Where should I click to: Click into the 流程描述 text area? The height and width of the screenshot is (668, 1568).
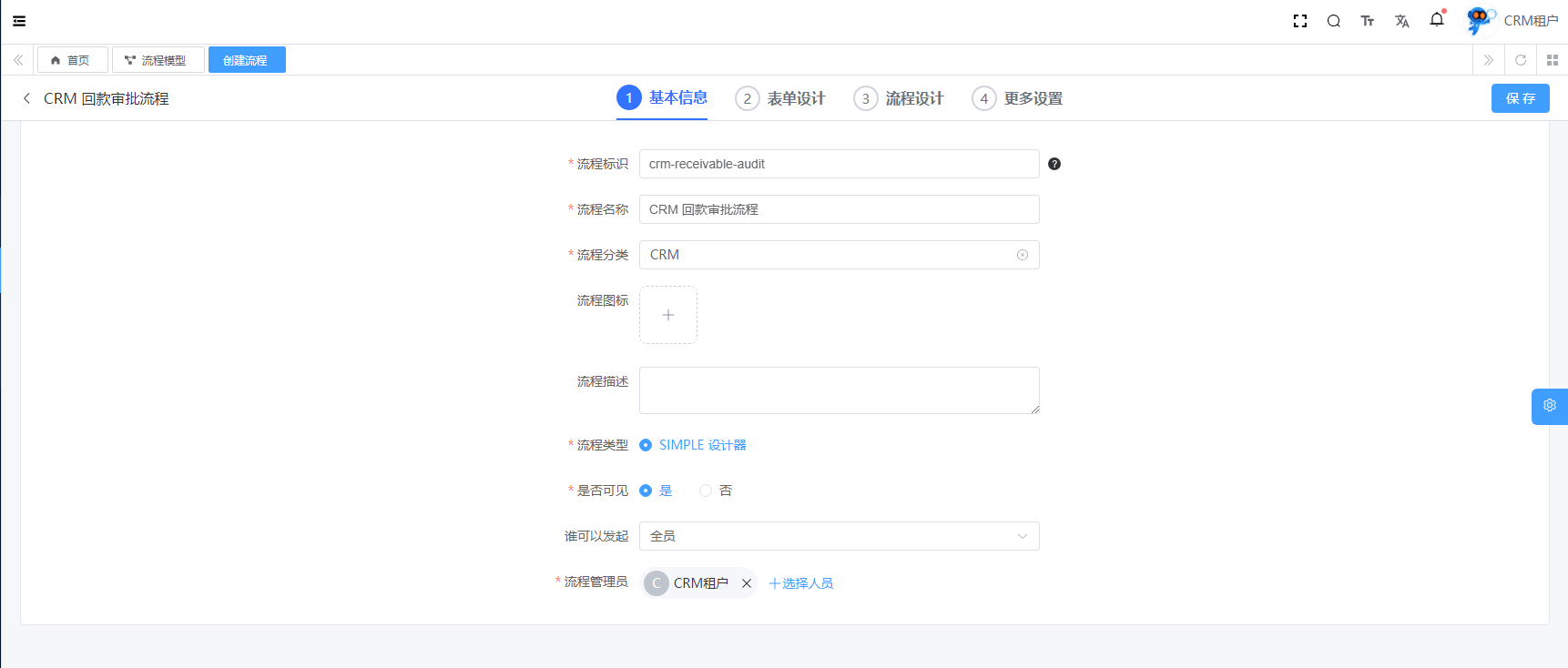pos(839,390)
